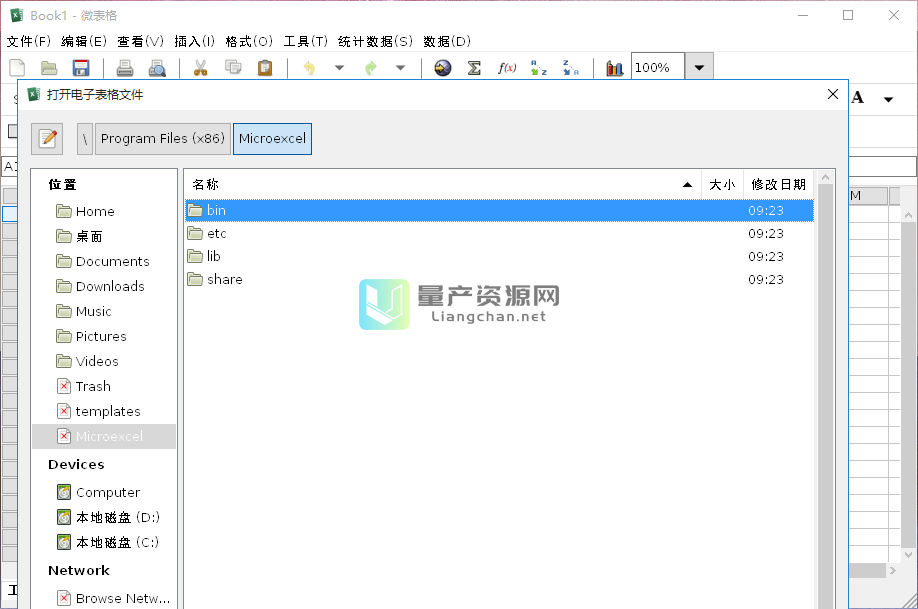Open the Undo history dropdown arrow
This screenshot has height=609, width=918.
(x=339, y=68)
